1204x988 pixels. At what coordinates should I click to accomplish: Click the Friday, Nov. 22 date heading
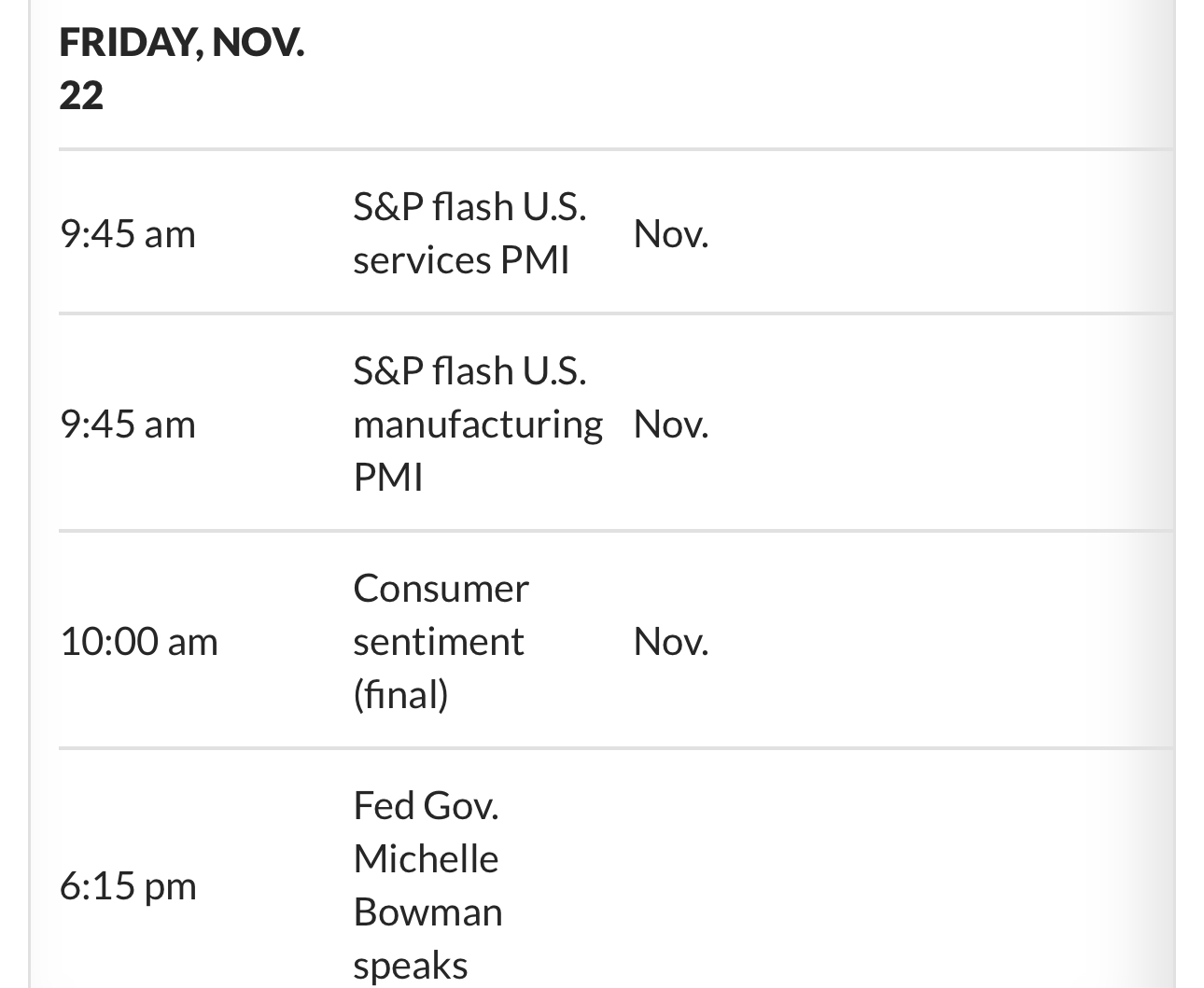coord(181,69)
